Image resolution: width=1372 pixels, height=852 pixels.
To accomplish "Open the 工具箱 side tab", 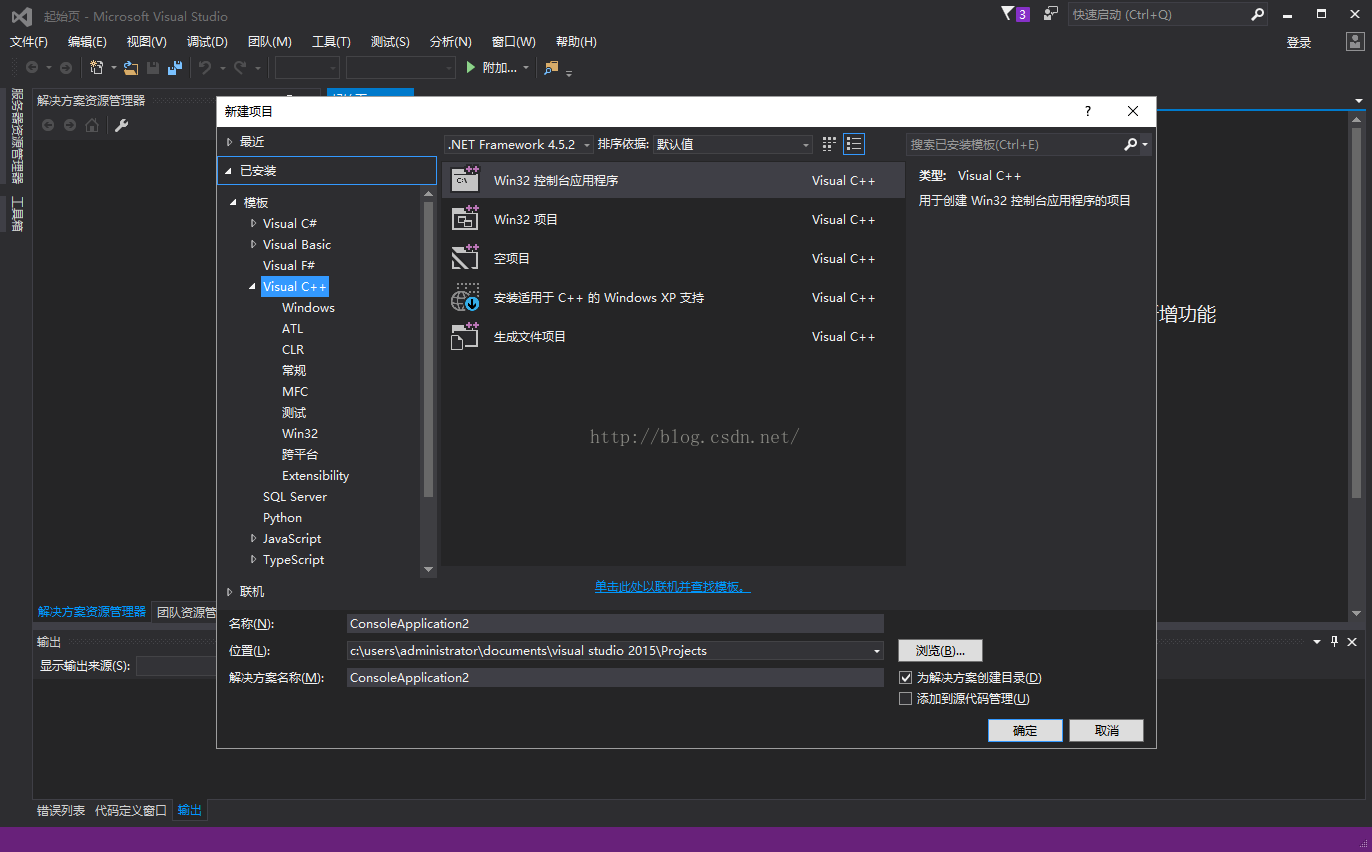I will tap(17, 214).
